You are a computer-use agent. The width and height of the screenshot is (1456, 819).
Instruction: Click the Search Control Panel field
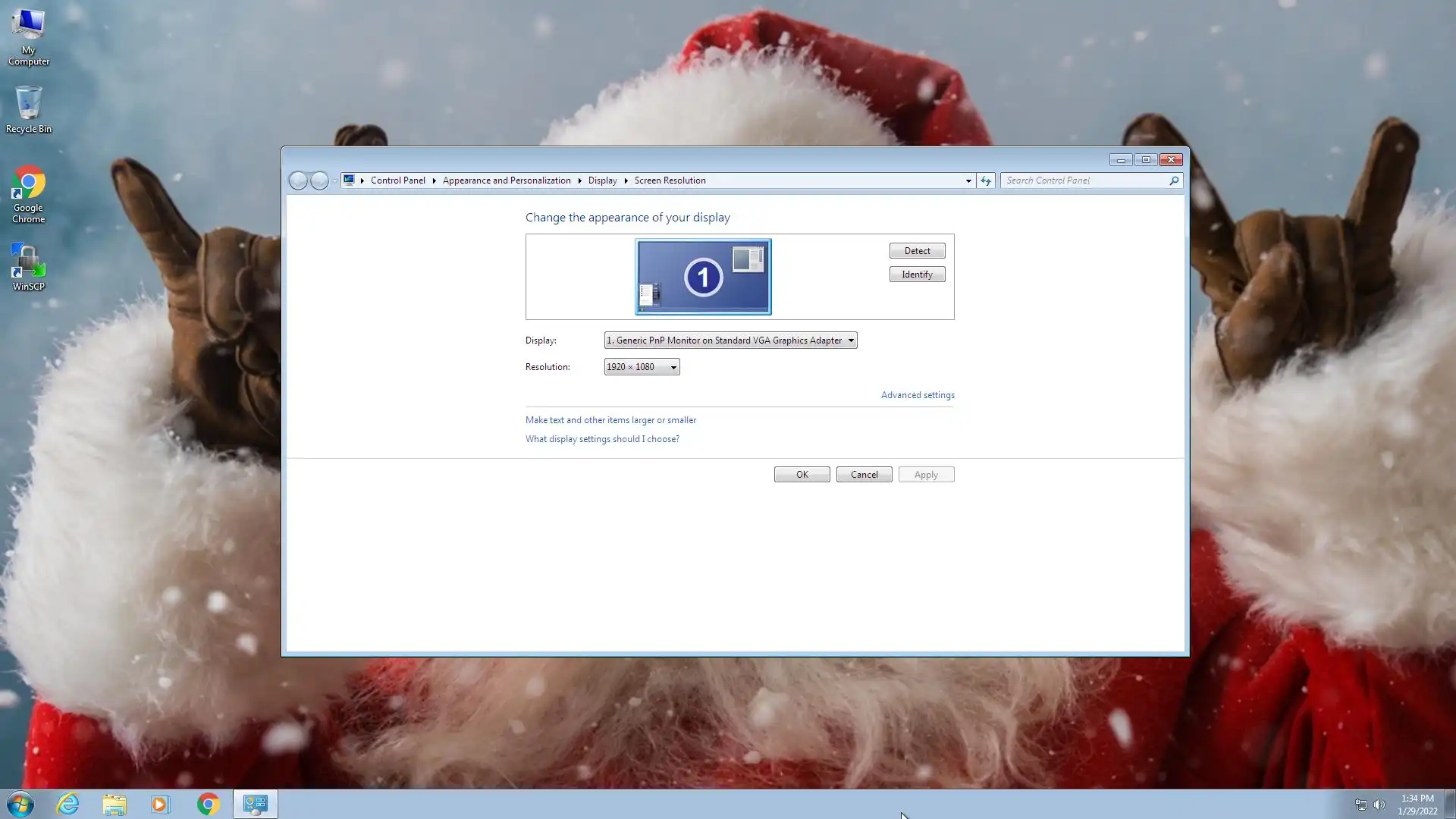1084,180
